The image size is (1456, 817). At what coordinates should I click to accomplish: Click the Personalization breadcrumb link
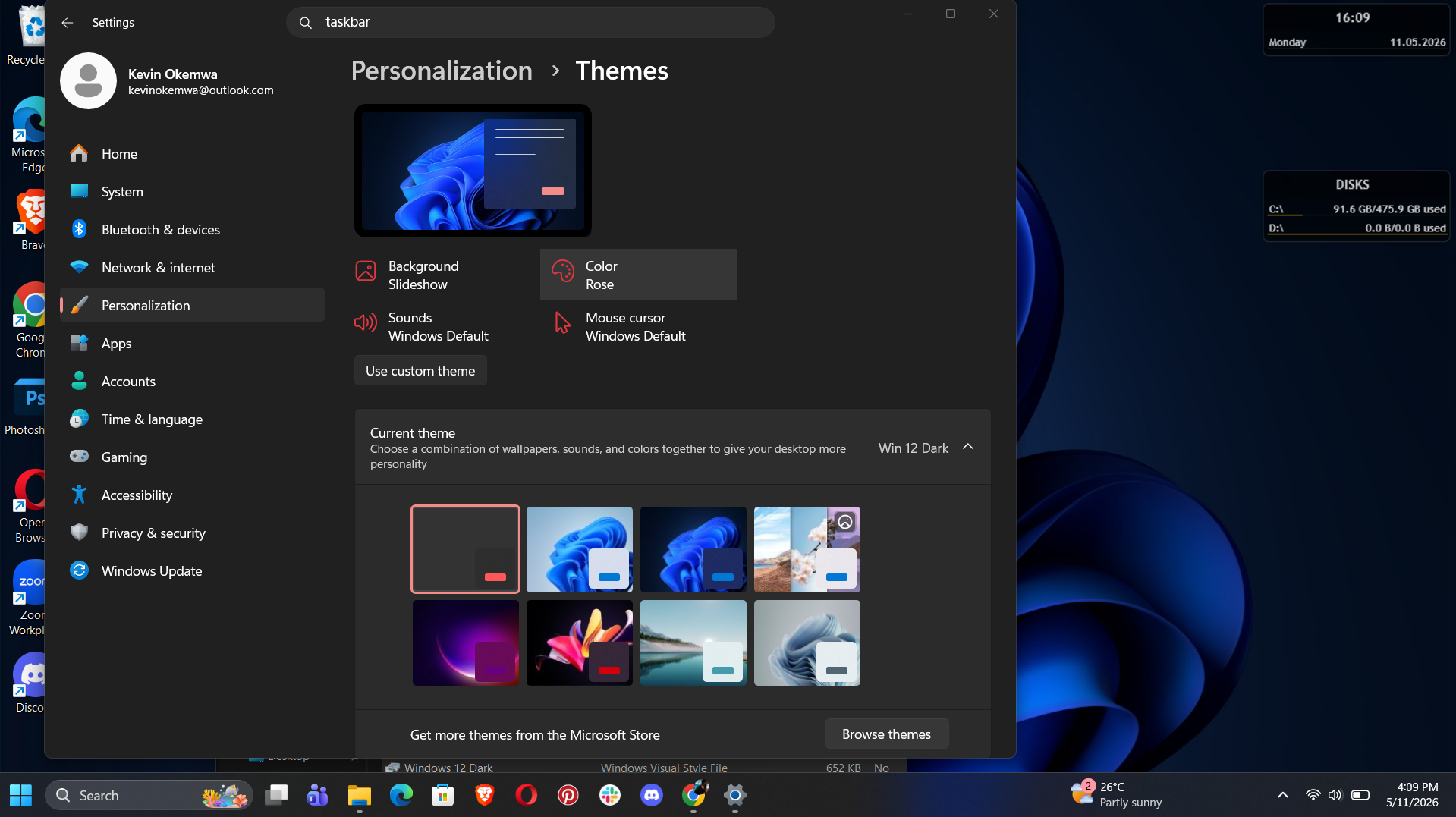pyautogui.click(x=442, y=71)
